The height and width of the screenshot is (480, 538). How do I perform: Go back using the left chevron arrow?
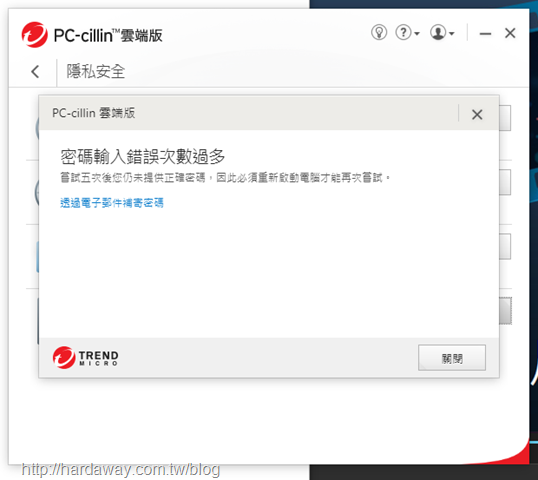pyautogui.click(x=35, y=72)
